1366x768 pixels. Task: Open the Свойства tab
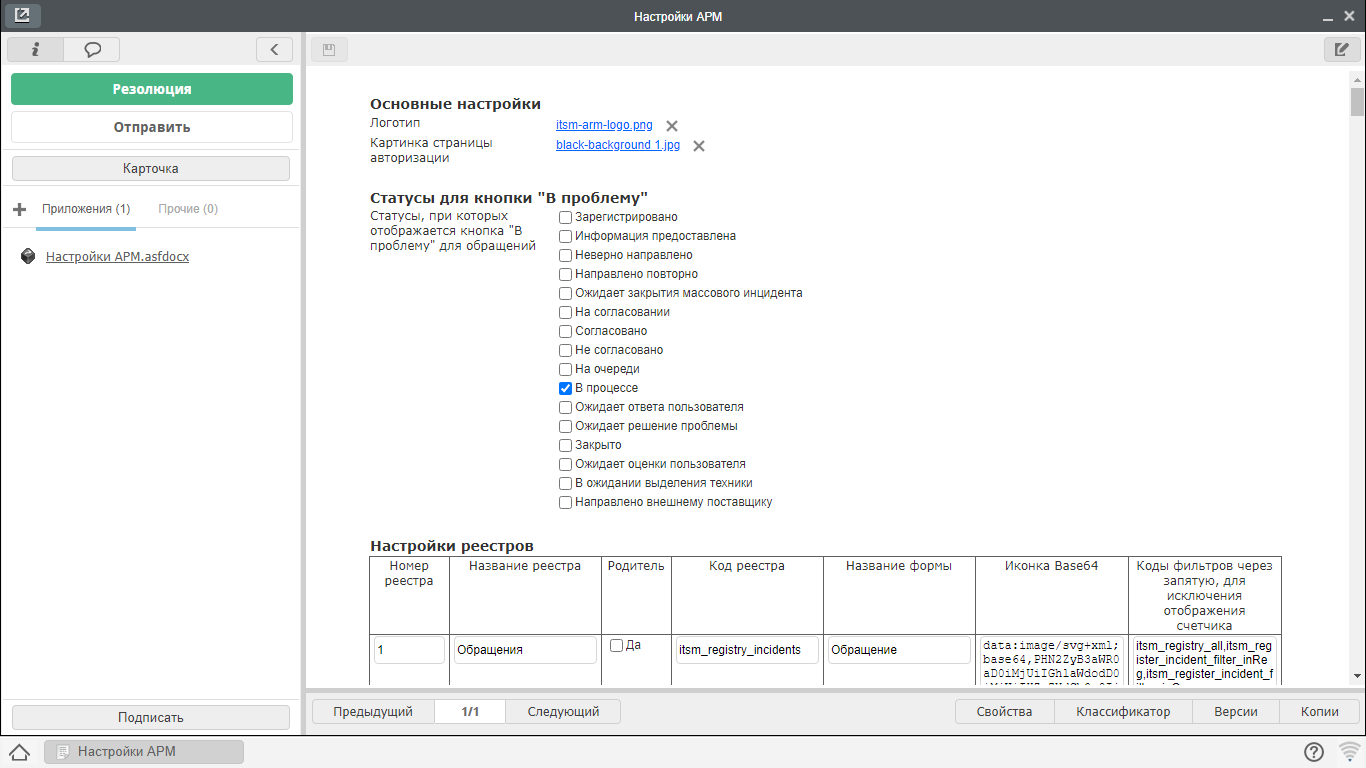1004,712
